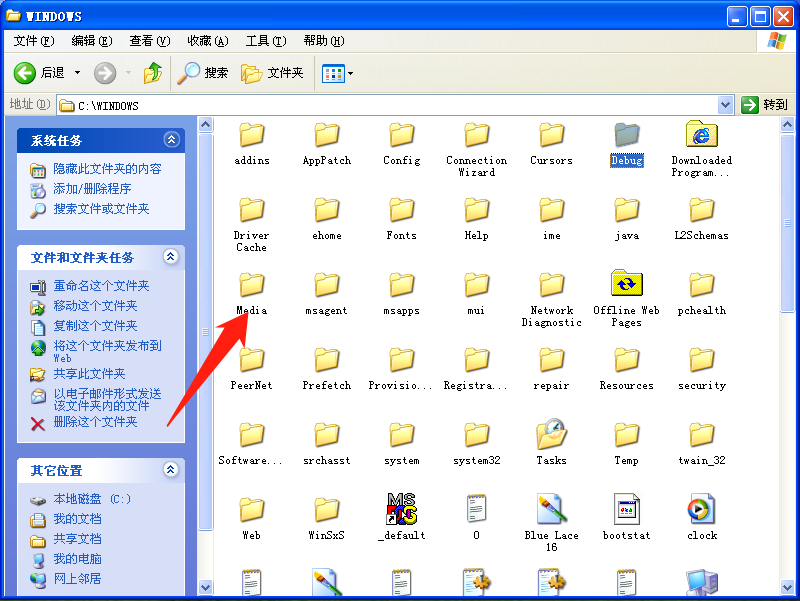This screenshot has width=800, height=601.
Task: Select the WinSxS folder icon
Action: coord(327,509)
